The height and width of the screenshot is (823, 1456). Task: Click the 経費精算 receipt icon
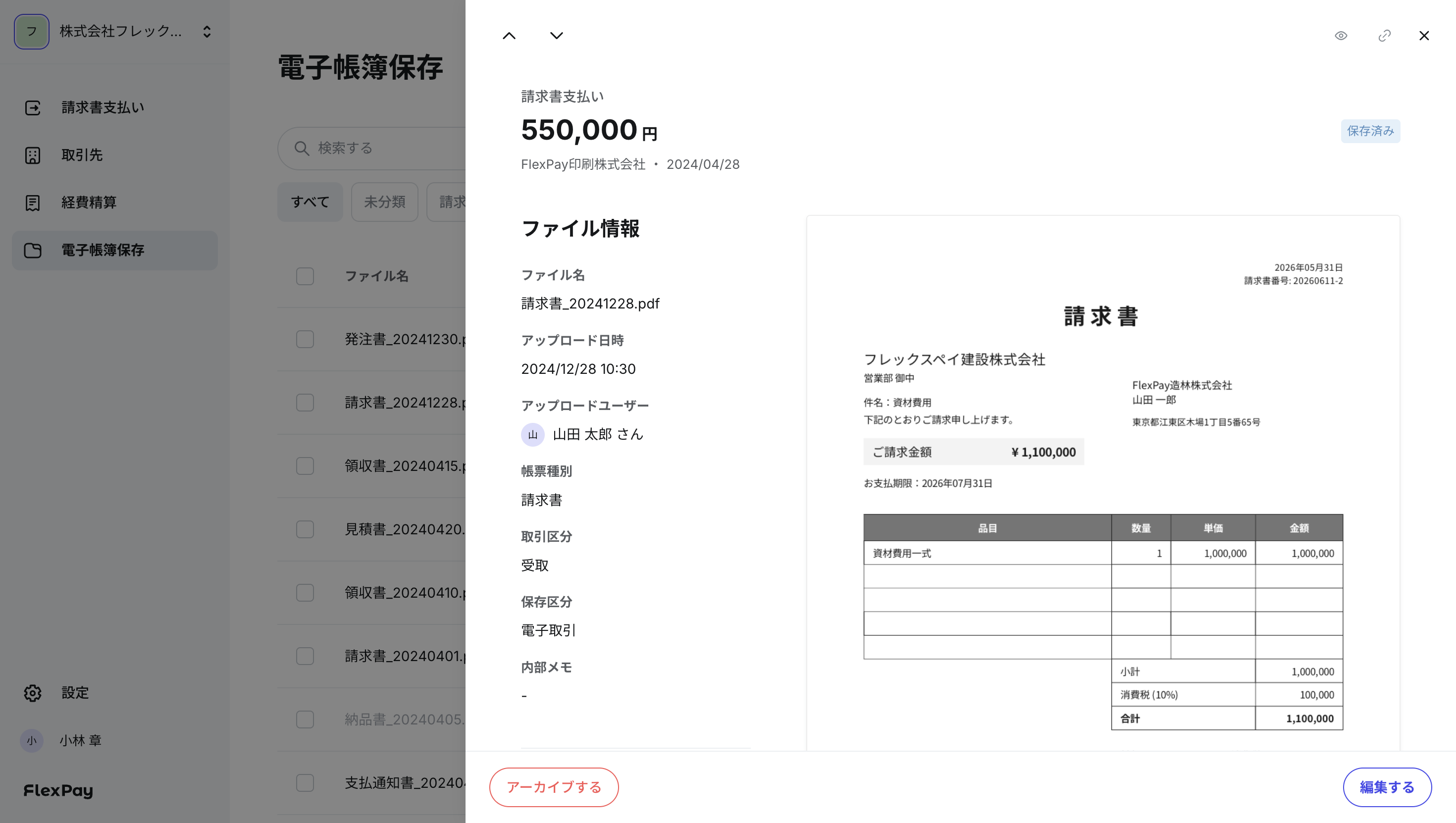pyautogui.click(x=33, y=203)
